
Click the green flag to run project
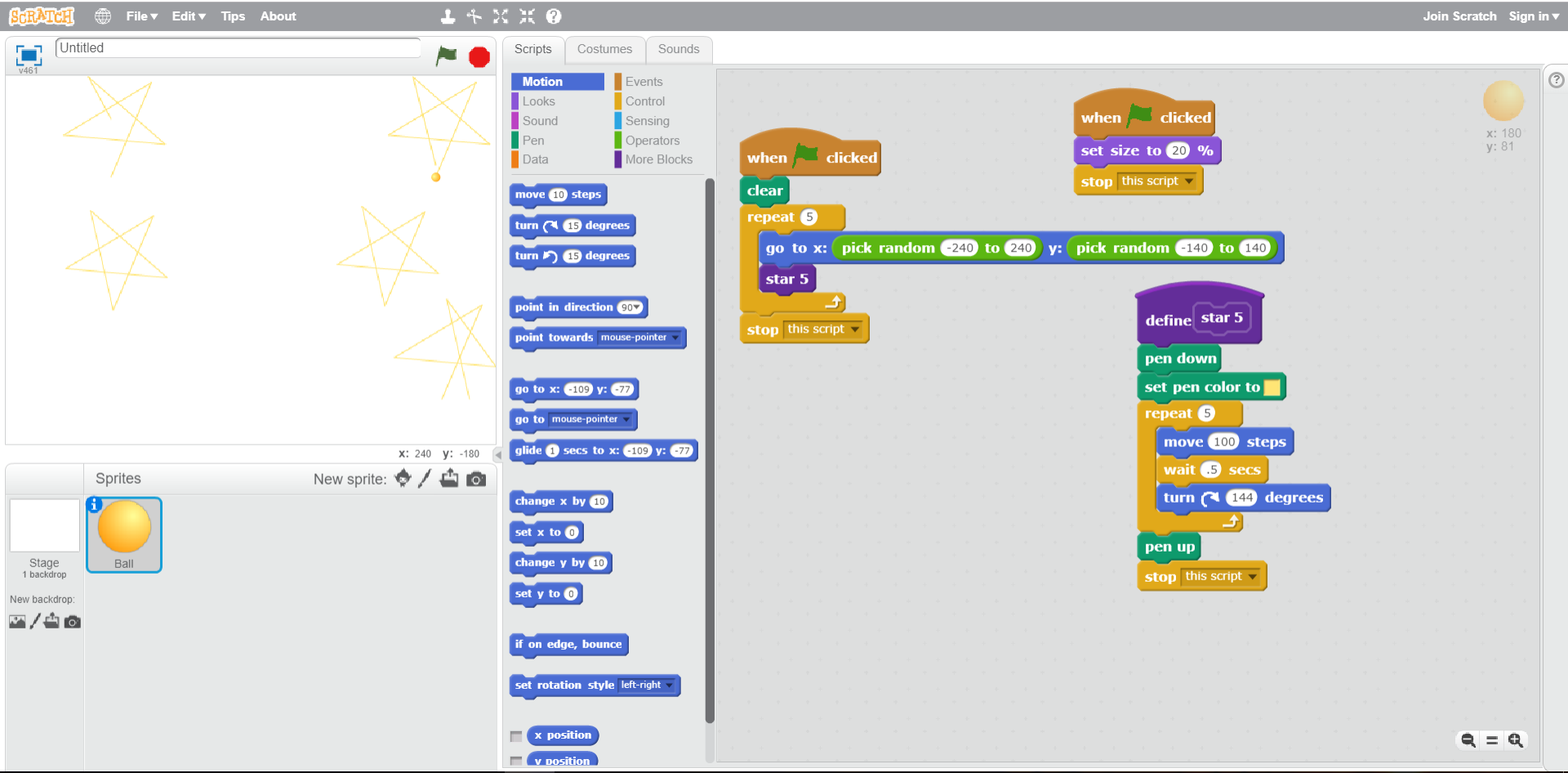(x=446, y=56)
